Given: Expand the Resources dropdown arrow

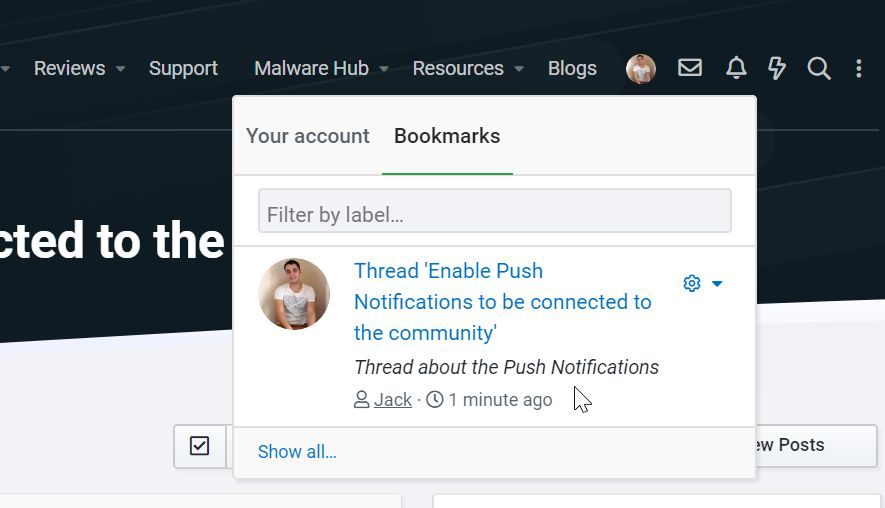Looking at the screenshot, I should (519, 69).
